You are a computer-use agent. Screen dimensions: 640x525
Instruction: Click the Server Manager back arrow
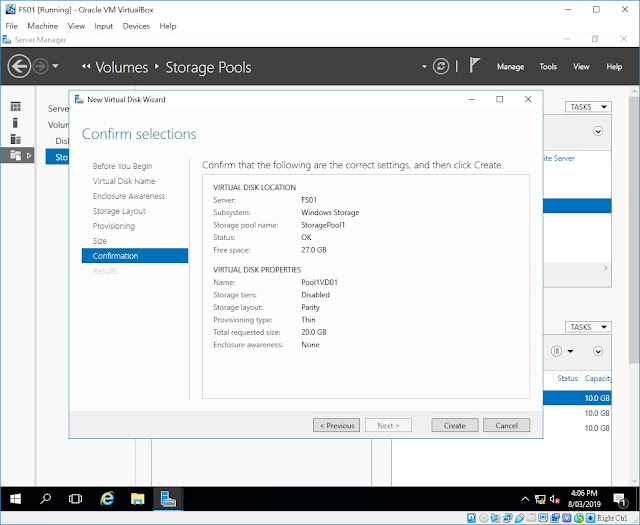coord(19,66)
